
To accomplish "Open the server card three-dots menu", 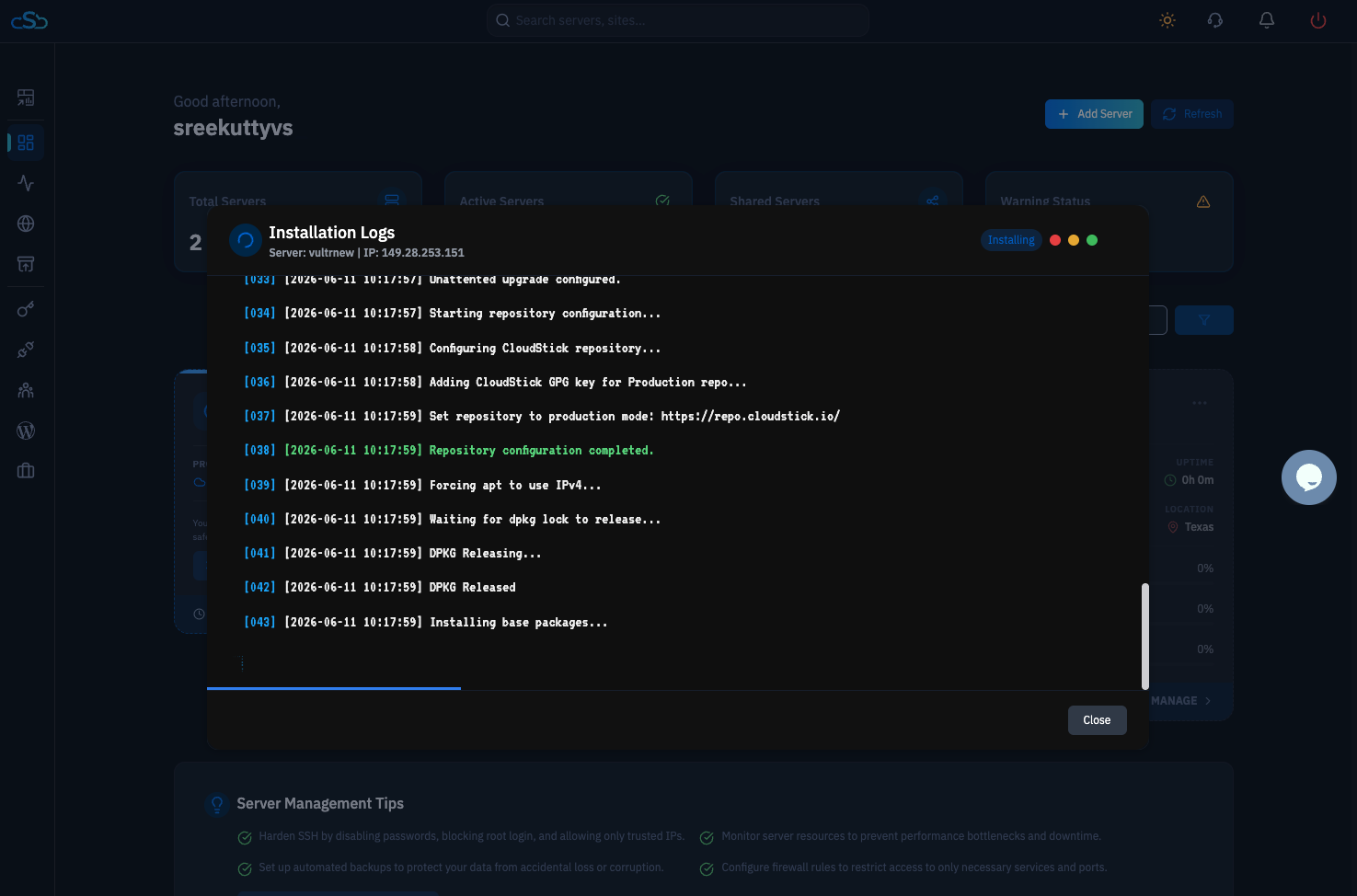I will [x=1200, y=403].
